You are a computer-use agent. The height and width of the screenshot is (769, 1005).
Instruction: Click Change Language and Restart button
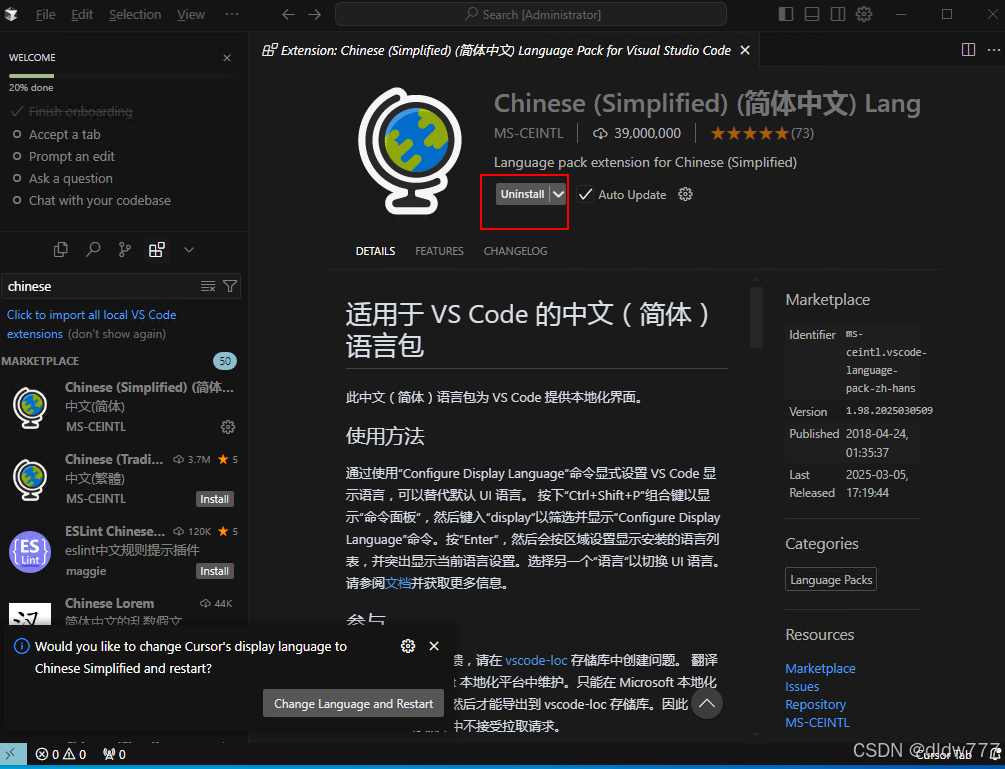pos(353,704)
